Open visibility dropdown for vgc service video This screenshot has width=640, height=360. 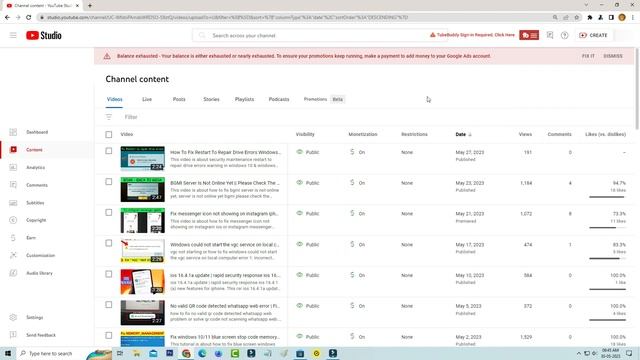308,244
